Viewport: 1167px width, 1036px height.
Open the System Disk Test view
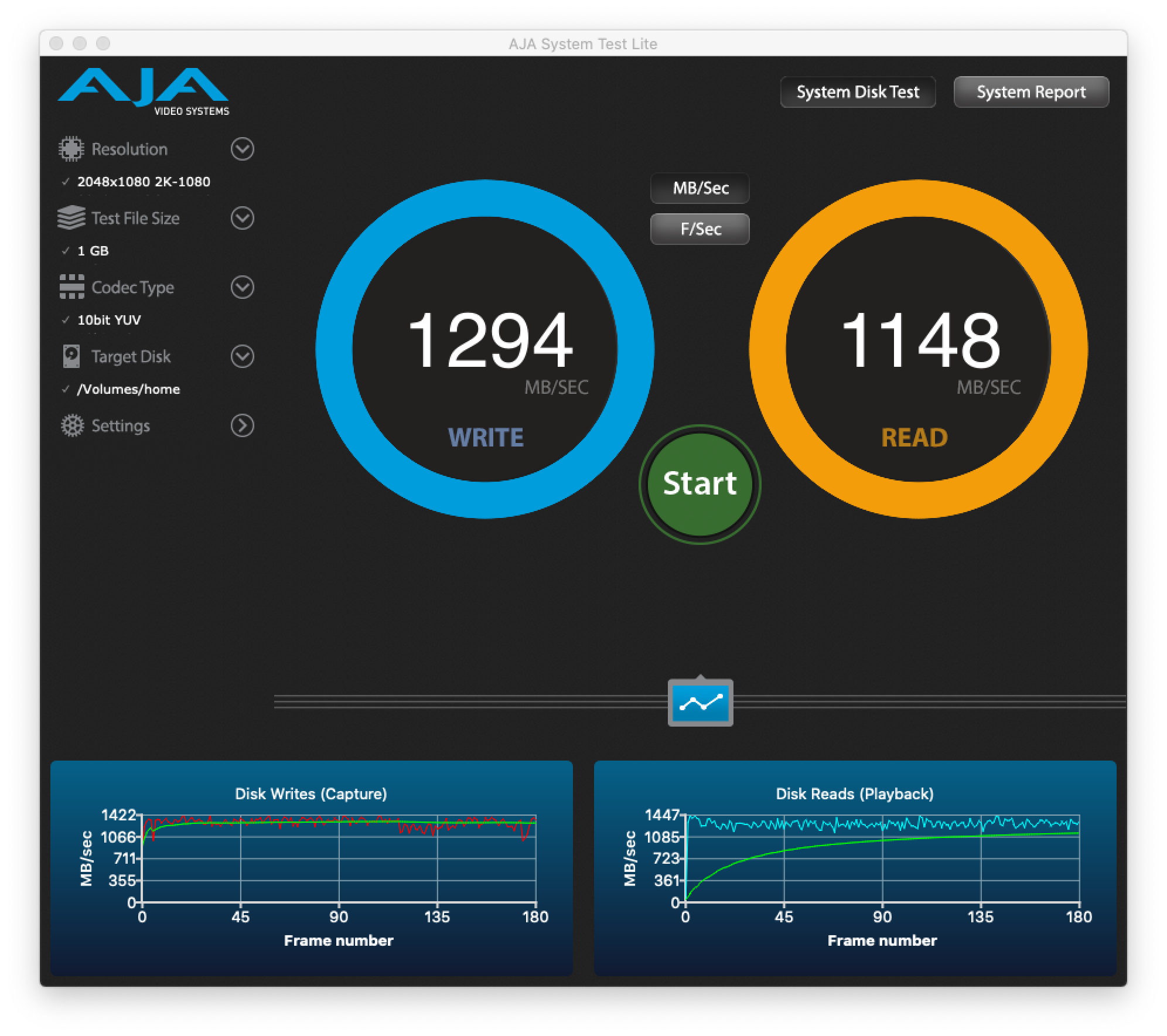click(x=858, y=92)
